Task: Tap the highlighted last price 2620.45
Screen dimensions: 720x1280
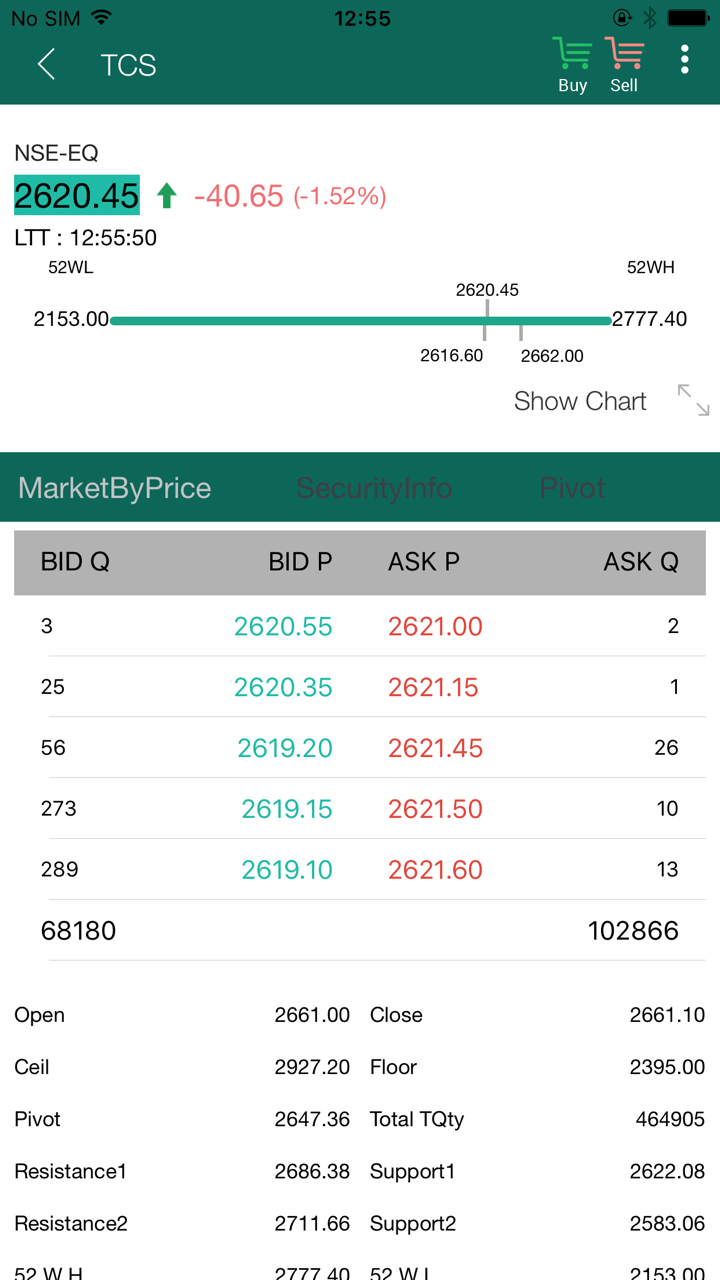Action: pos(77,196)
